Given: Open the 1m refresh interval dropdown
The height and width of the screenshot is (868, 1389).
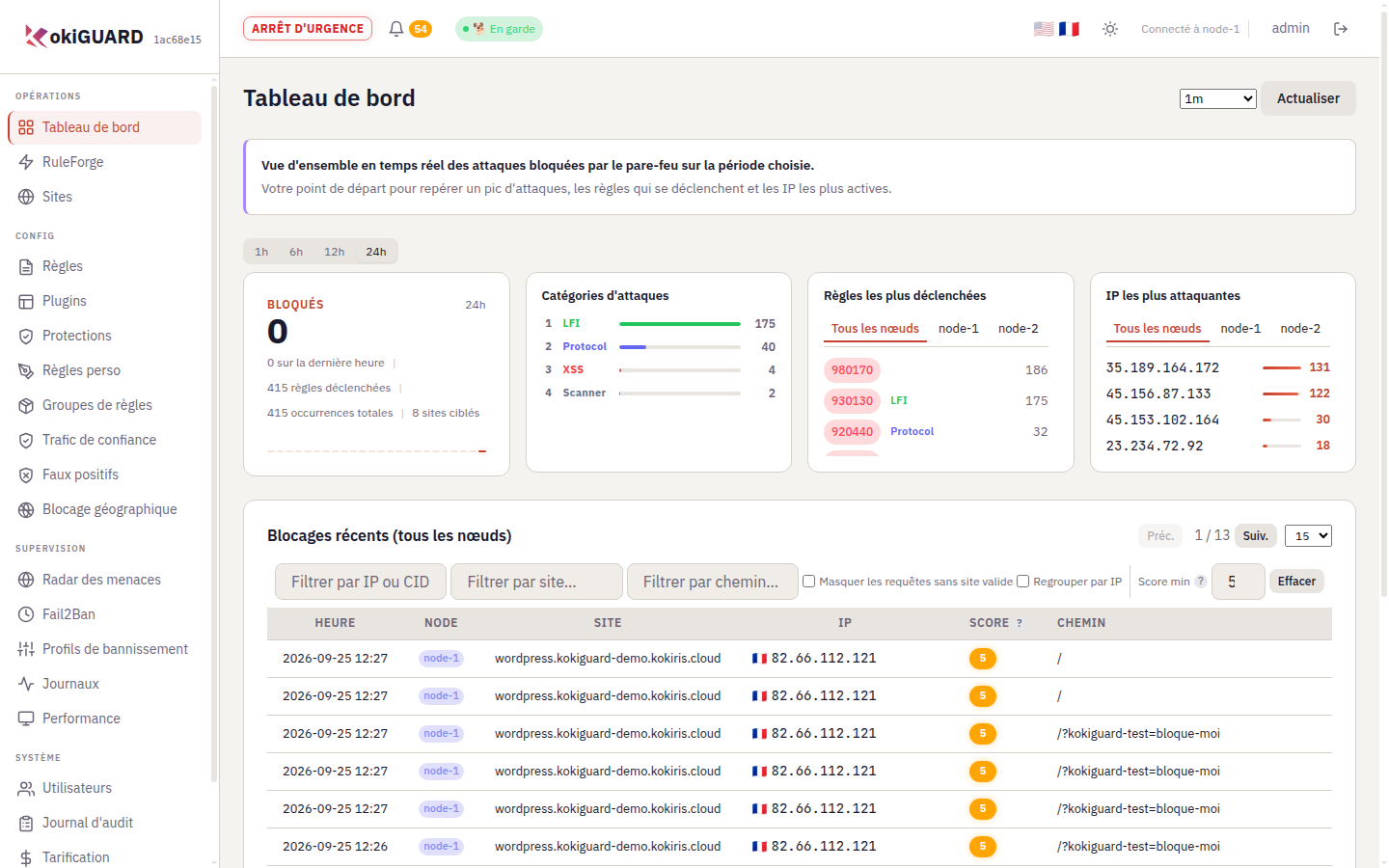Looking at the screenshot, I should pyautogui.click(x=1218, y=98).
